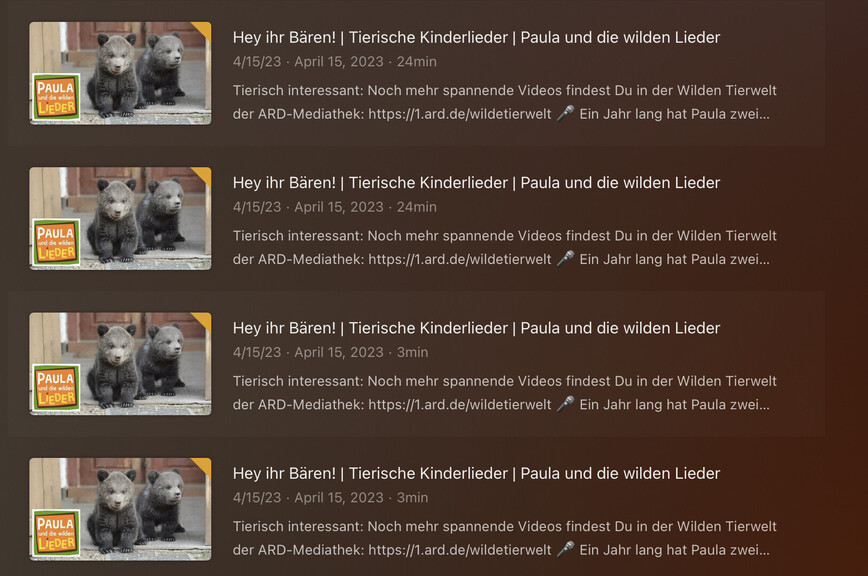
Task: Select date line of the last 3min episode
Action: click(x=330, y=497)
